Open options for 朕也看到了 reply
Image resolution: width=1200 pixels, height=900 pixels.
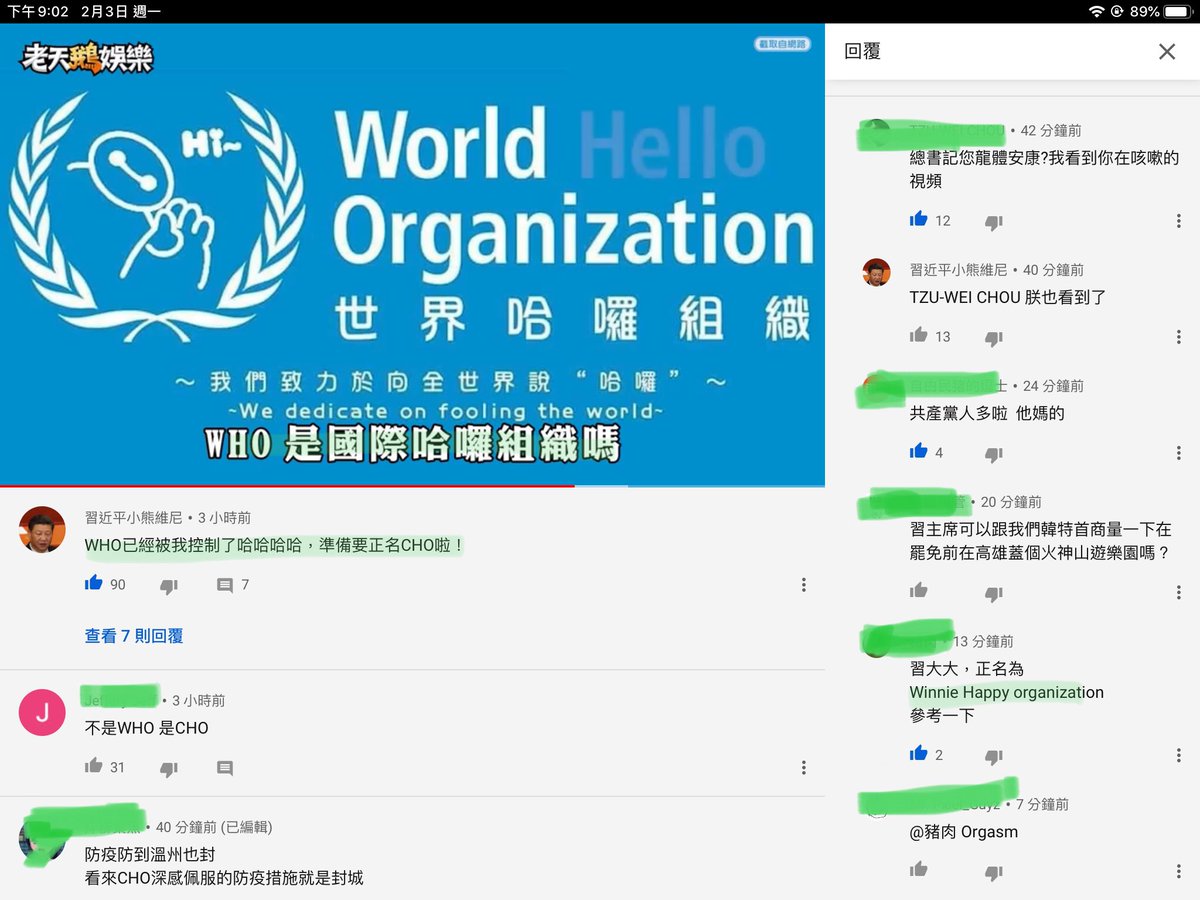pyautogui.click(x=1179, y=337)
